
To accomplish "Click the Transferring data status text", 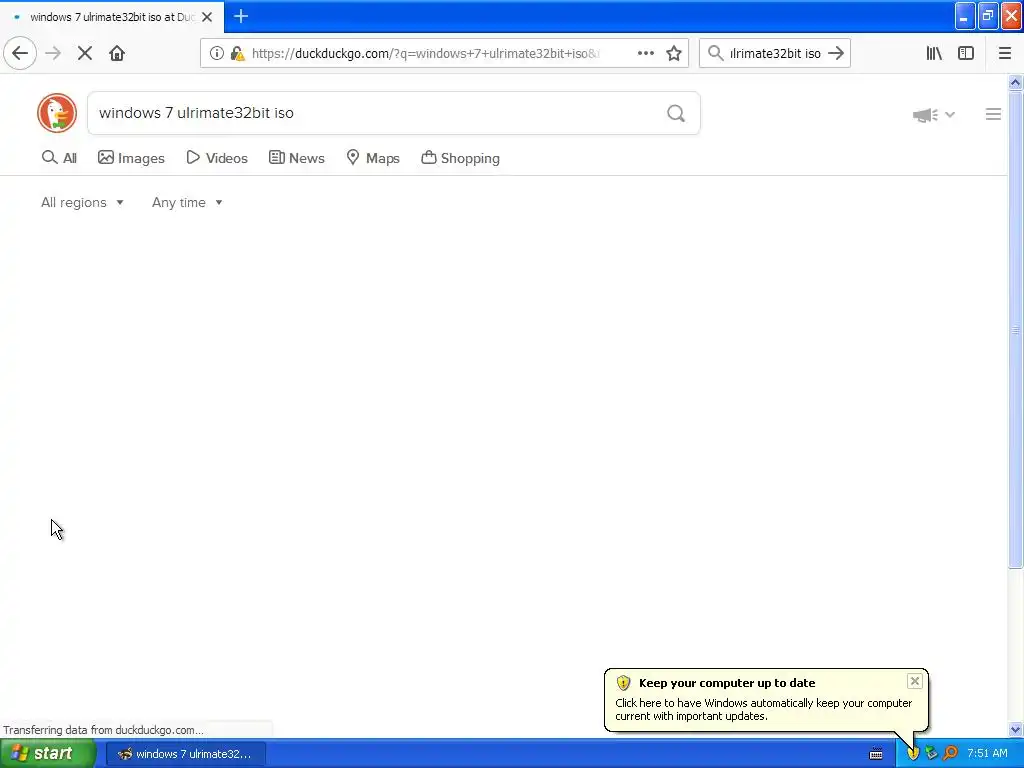I will coord(103,730).
